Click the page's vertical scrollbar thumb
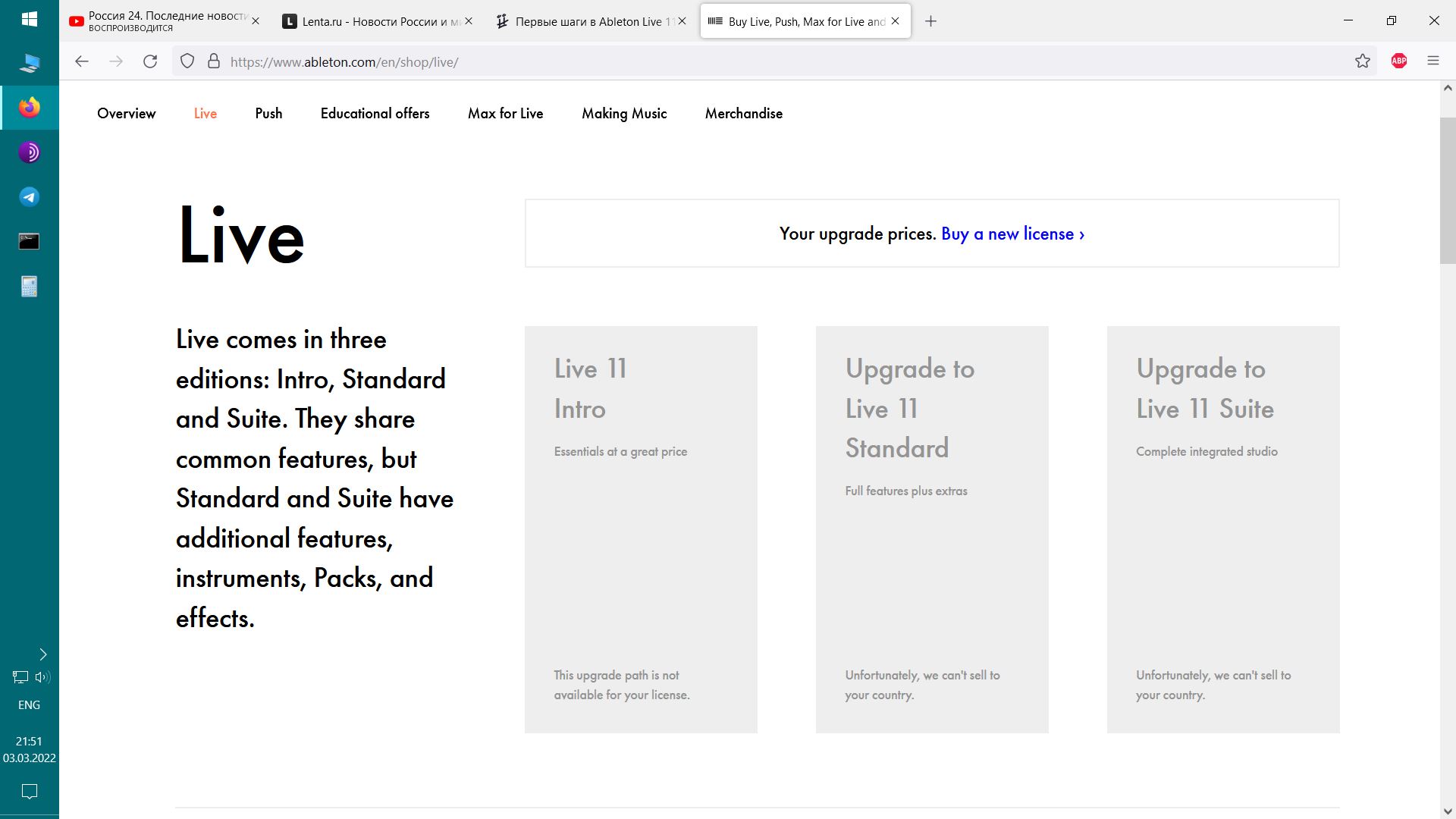Viewport: 1456px width, 819px height. [x=1448, y=190]
